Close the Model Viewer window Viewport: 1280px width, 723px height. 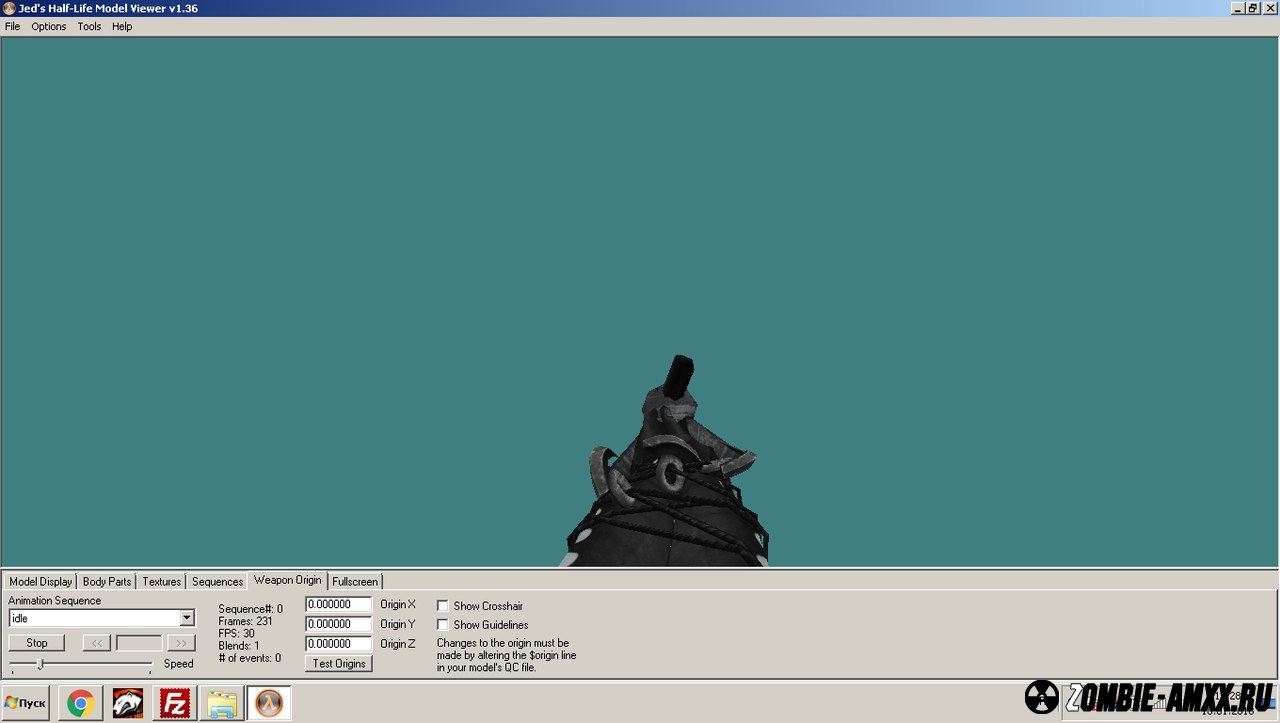point(1270,8)
